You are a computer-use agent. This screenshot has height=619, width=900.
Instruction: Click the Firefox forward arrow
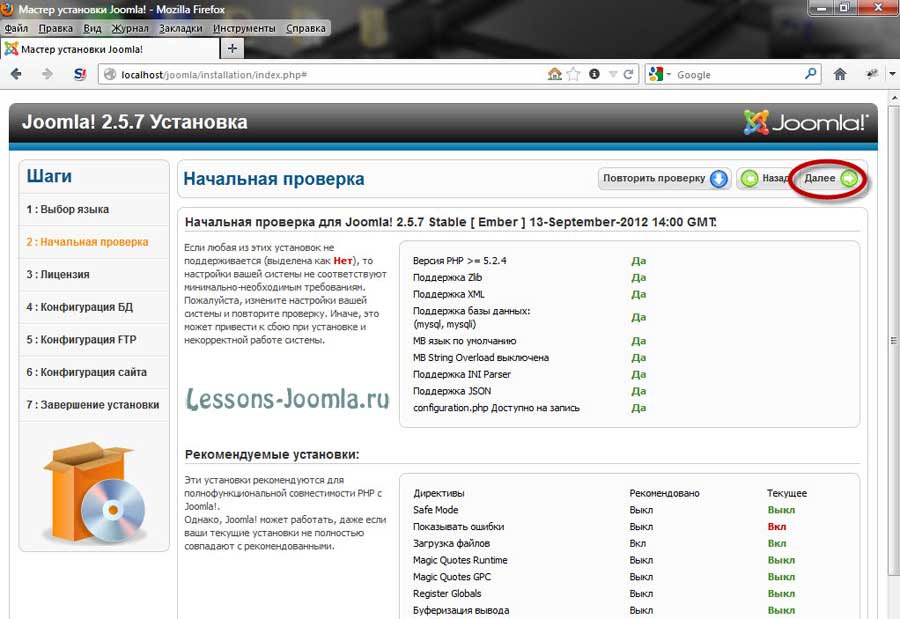(x=47, y=74)
